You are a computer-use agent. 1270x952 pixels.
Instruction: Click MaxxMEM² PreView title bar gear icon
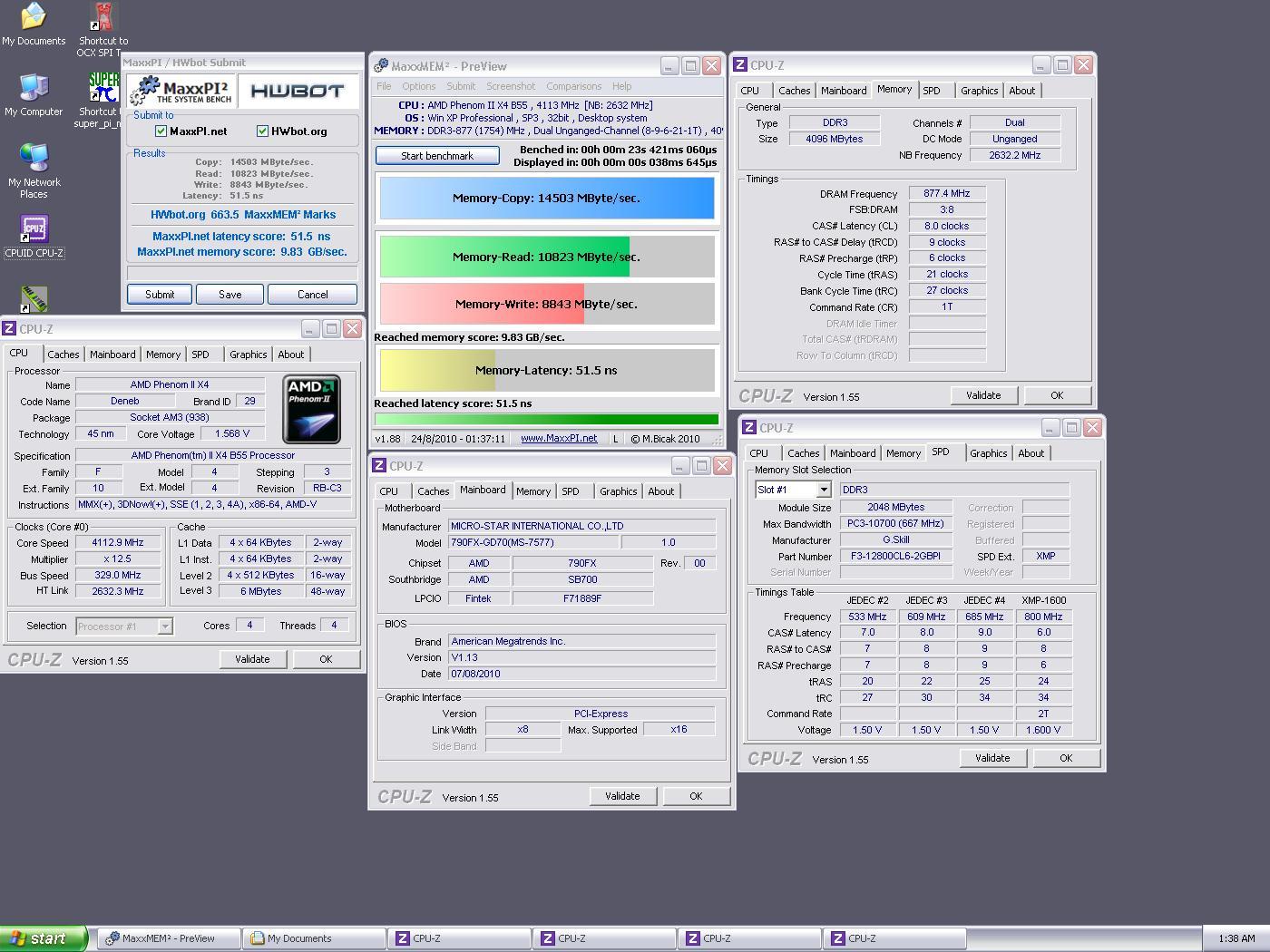pos(381,65)
